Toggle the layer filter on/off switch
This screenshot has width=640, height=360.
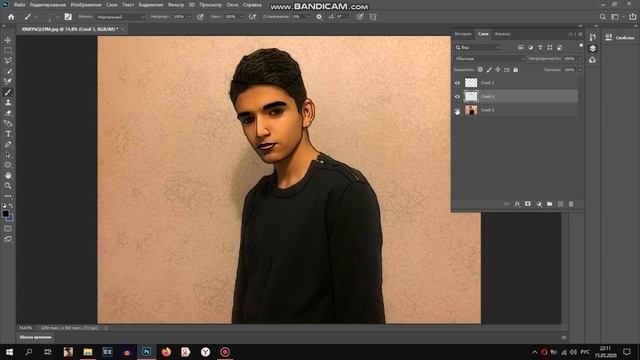pyautogui.click(x=581, y=46)
